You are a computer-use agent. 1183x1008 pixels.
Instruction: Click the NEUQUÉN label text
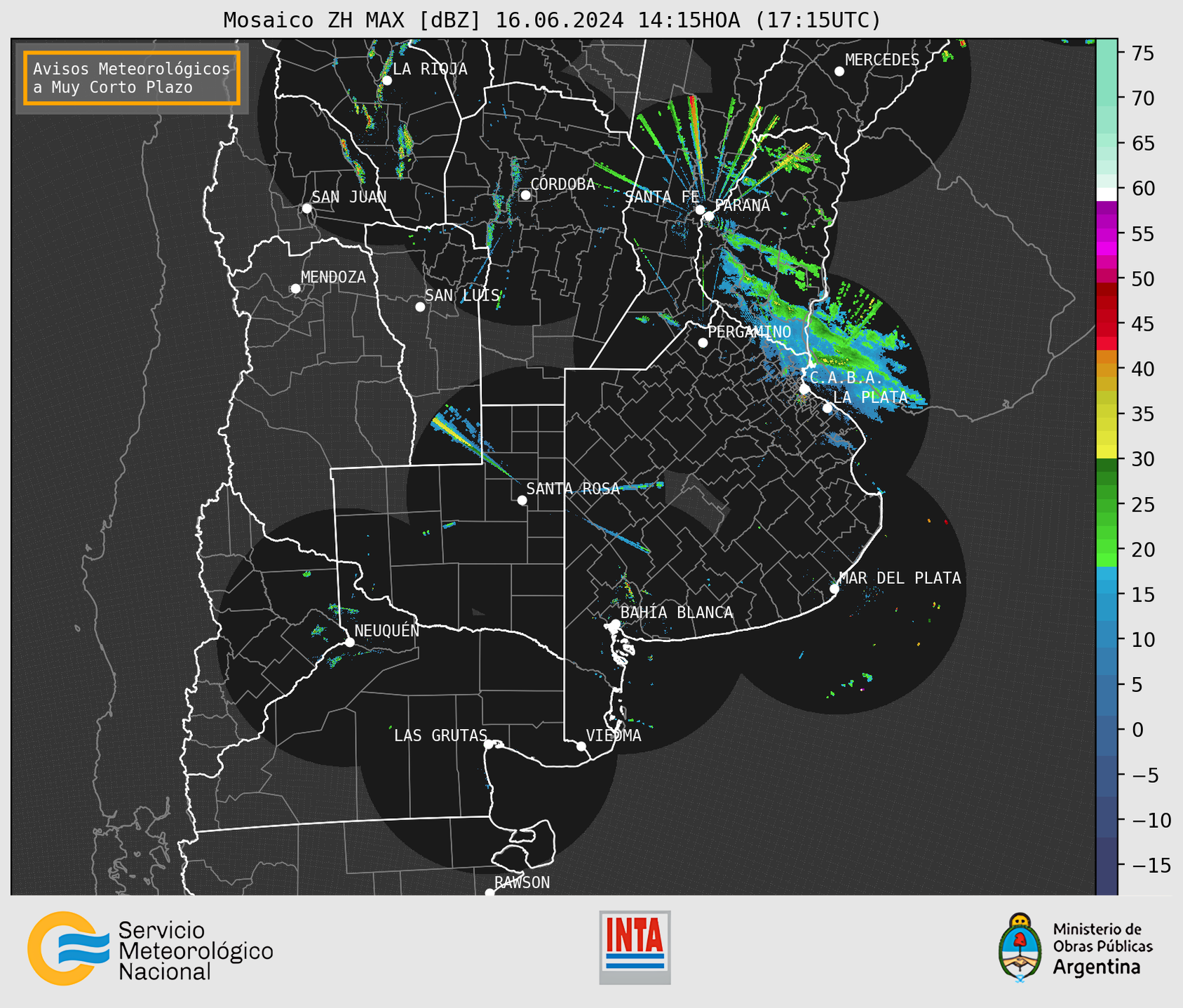387,630
